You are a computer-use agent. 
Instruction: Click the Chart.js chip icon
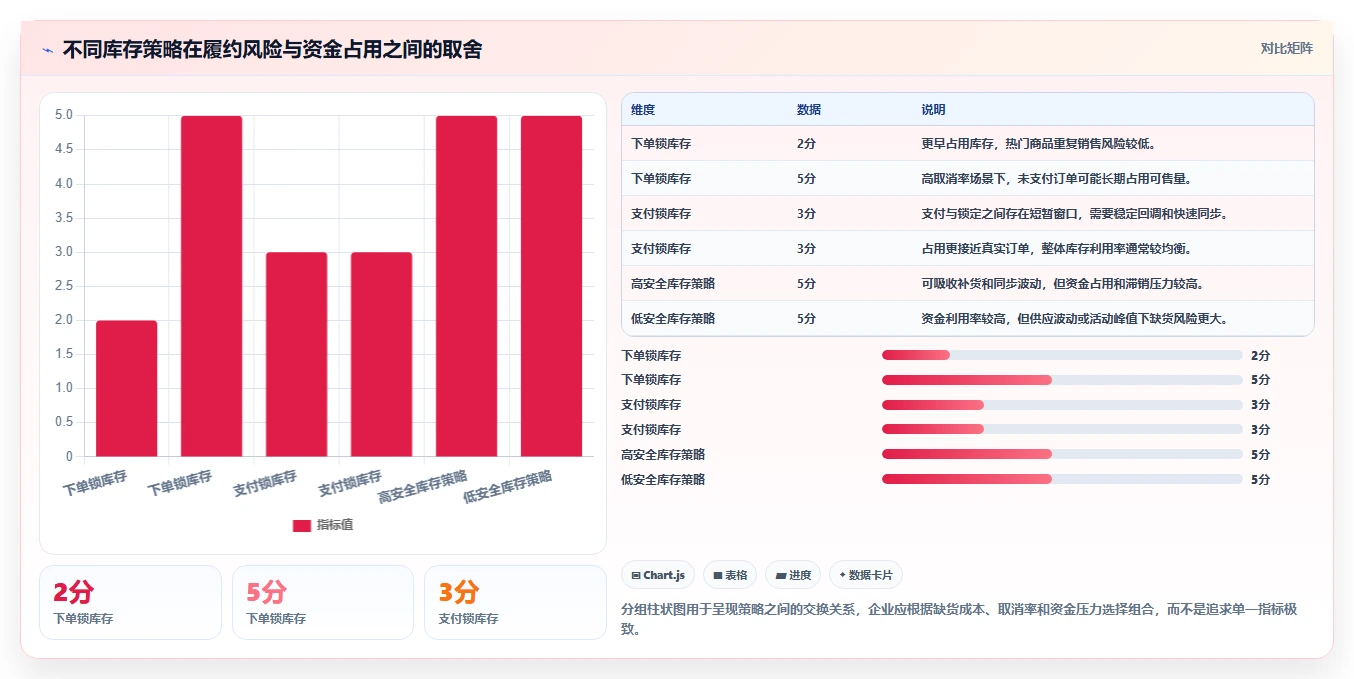(636, 575)
